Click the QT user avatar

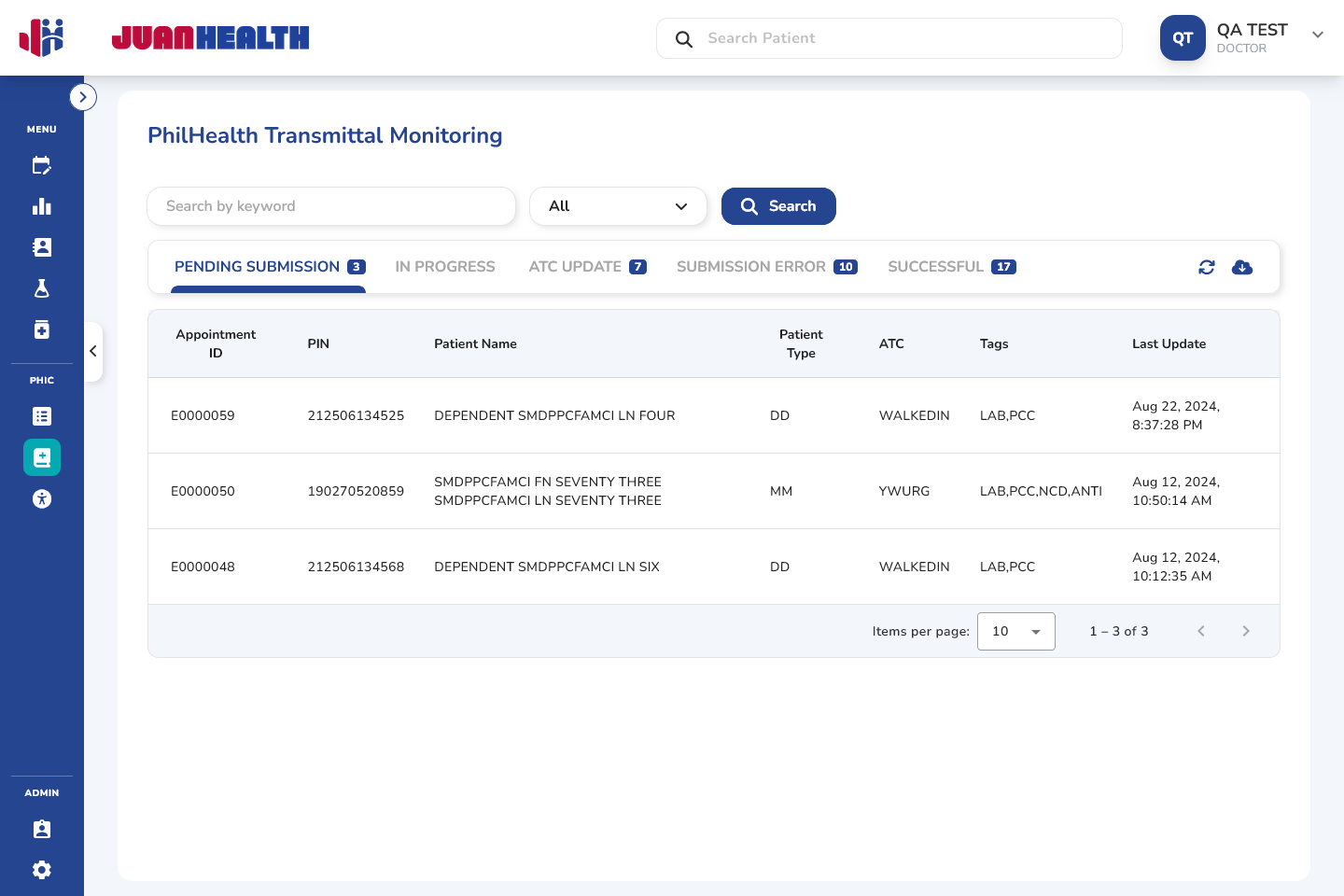point(1183,38)
